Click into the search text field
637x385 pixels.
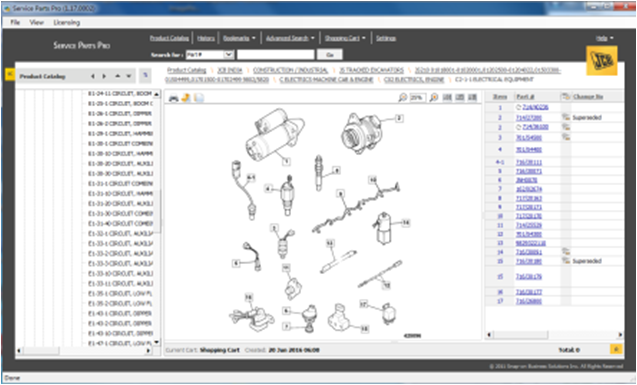click(275, 54)
